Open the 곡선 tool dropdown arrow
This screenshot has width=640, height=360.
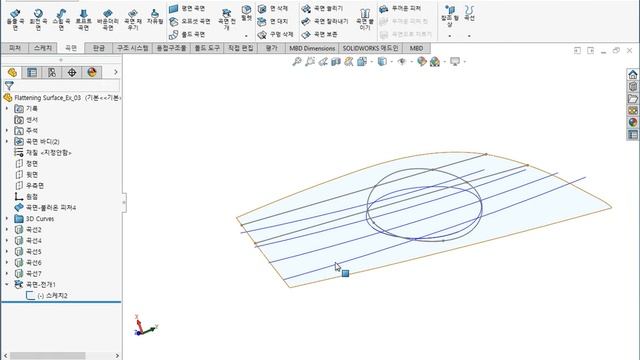tap(469, 36)
